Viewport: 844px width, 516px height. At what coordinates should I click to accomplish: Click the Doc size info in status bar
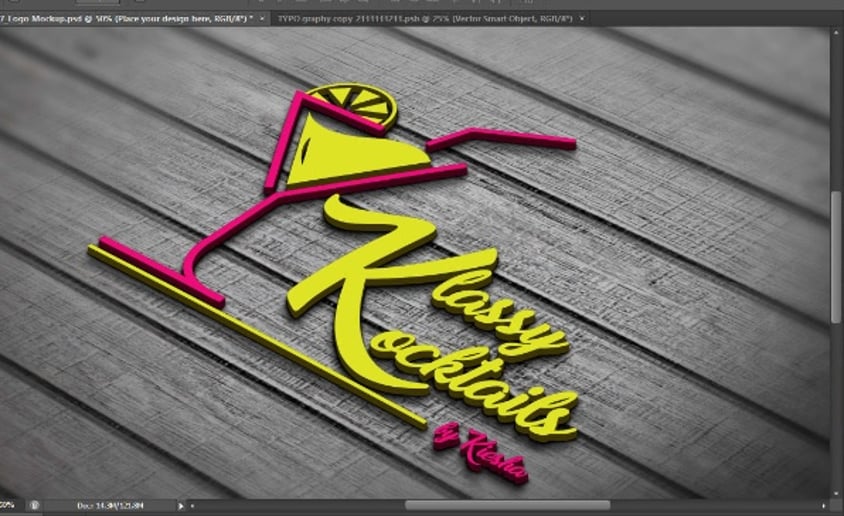[x=110, y=506]
